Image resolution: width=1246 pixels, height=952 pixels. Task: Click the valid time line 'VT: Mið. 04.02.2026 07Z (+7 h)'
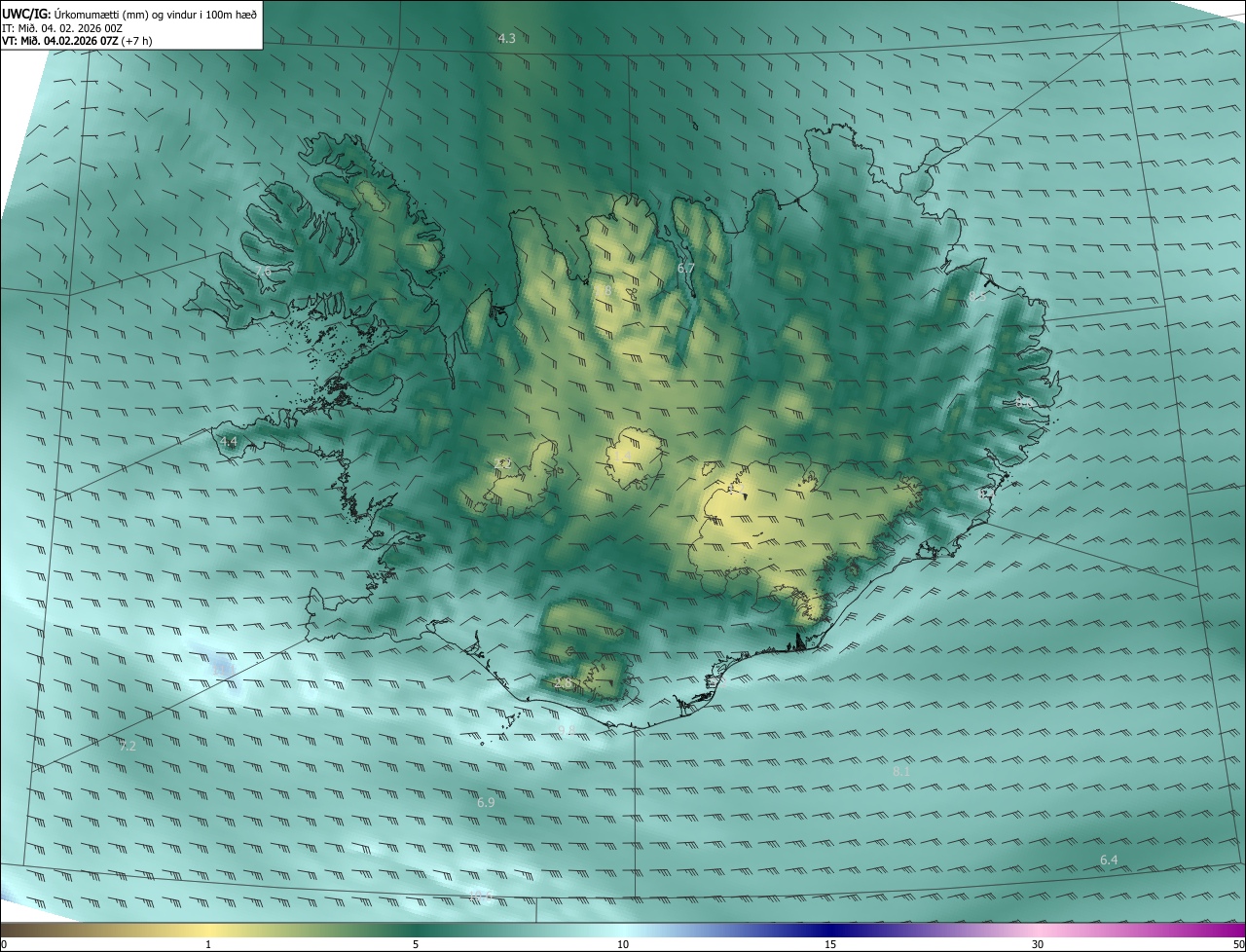(x=76, y=41)
